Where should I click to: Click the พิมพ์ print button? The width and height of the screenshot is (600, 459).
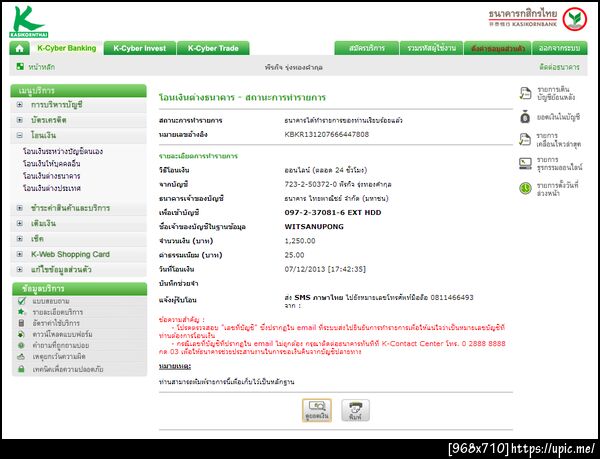pyautogui.click(x=355, y=410)
